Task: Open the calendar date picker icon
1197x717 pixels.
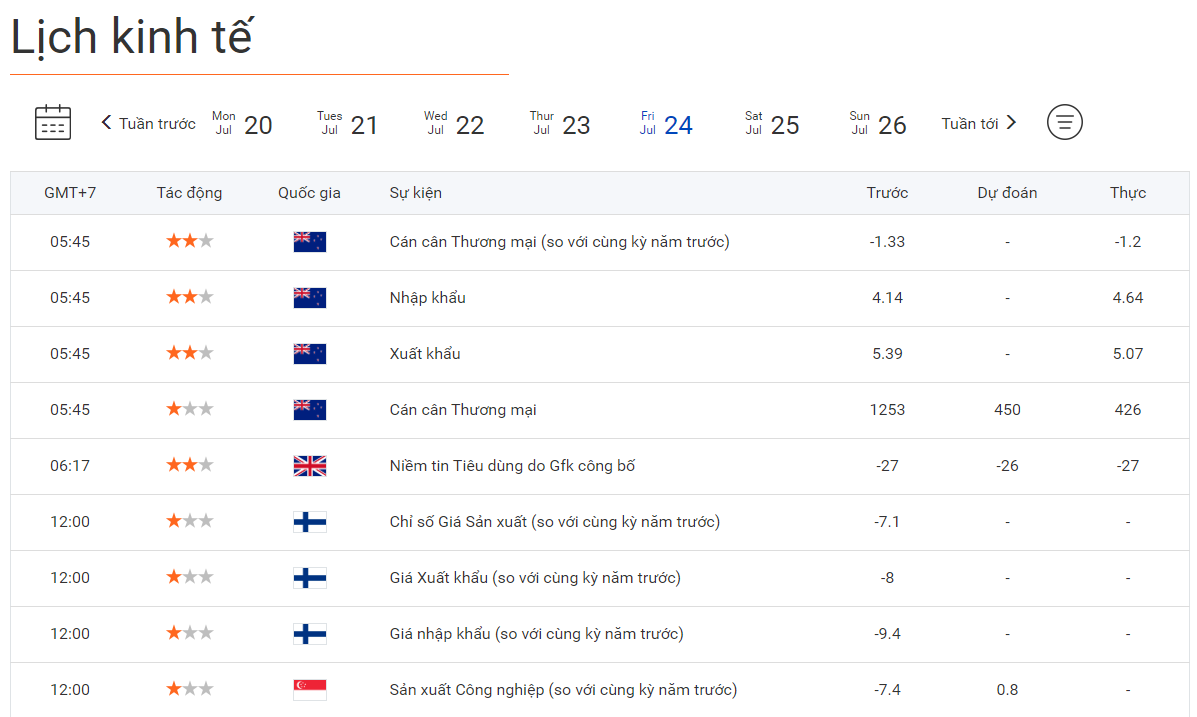Action: [x=53, y=122]
